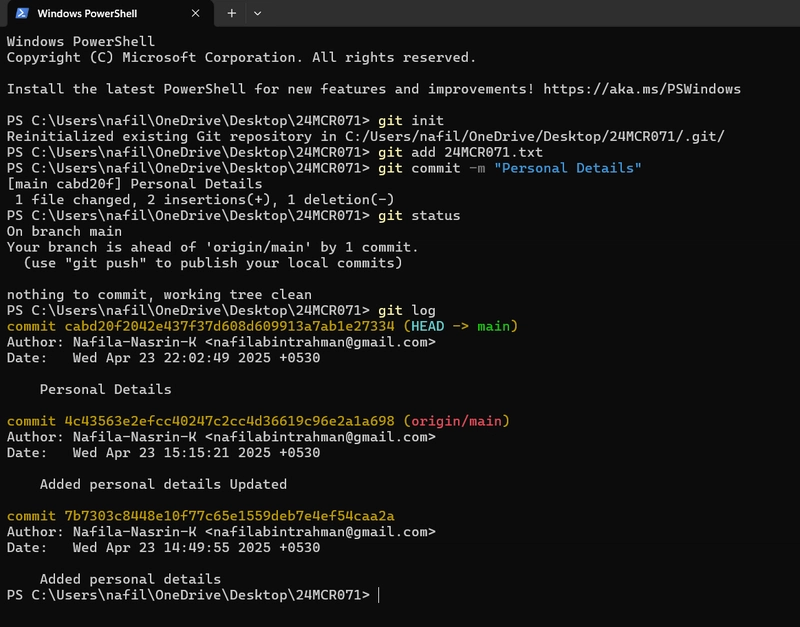
Task: Click the '(use "git push" to publish' hint
Action: point(213,263)
